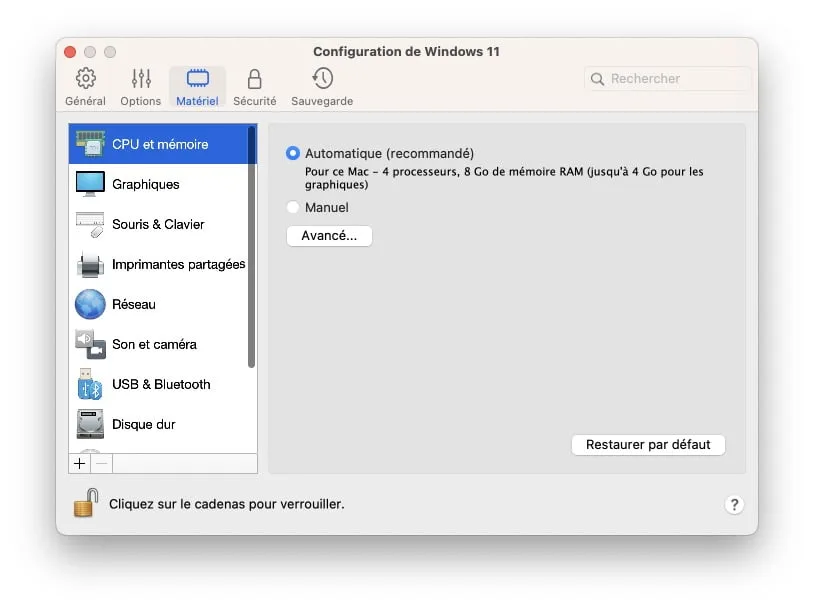The height and width of the screenshot is (609, 814).
Task: Switch to Options tab label
Action: pos(141,101)
